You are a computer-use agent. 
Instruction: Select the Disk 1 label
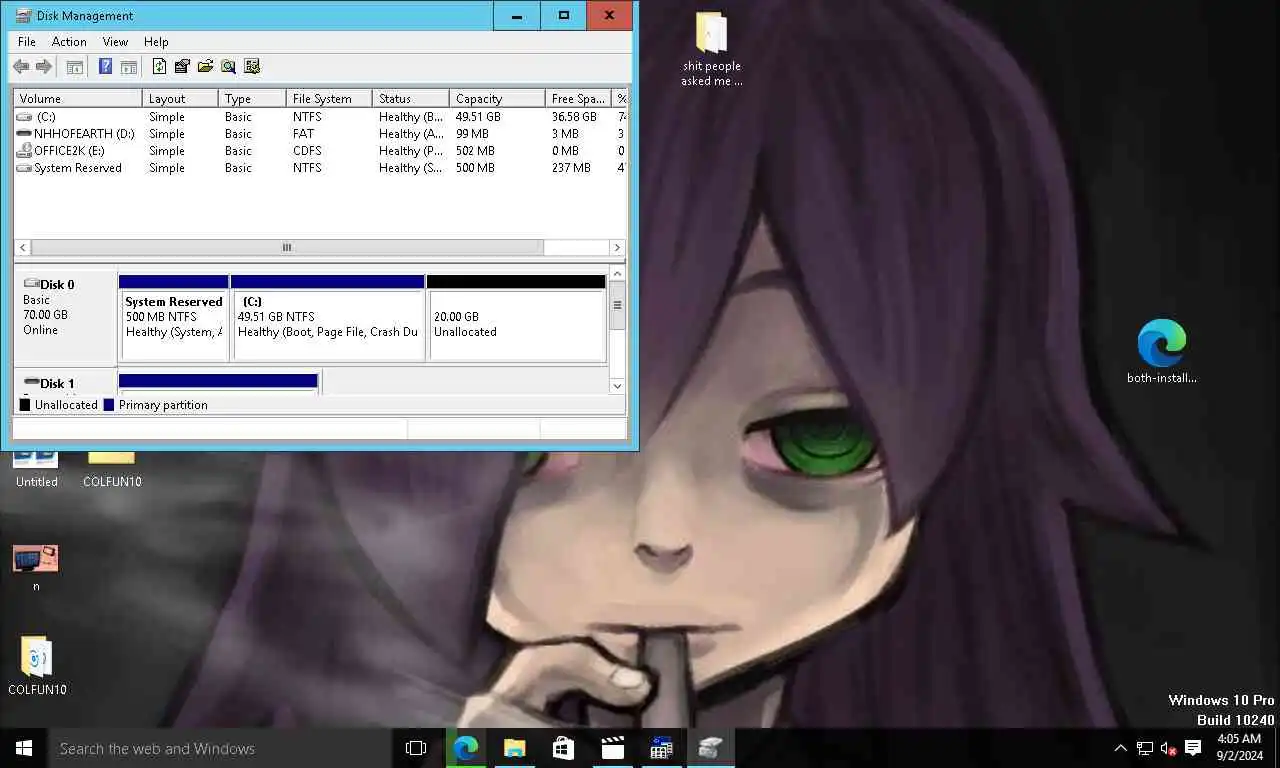tap(57, 384)
